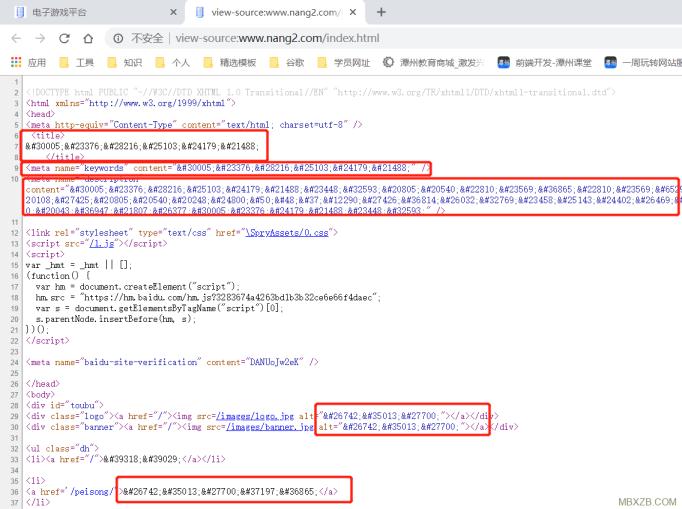Click the baidu-site-verification meta line

172,362
